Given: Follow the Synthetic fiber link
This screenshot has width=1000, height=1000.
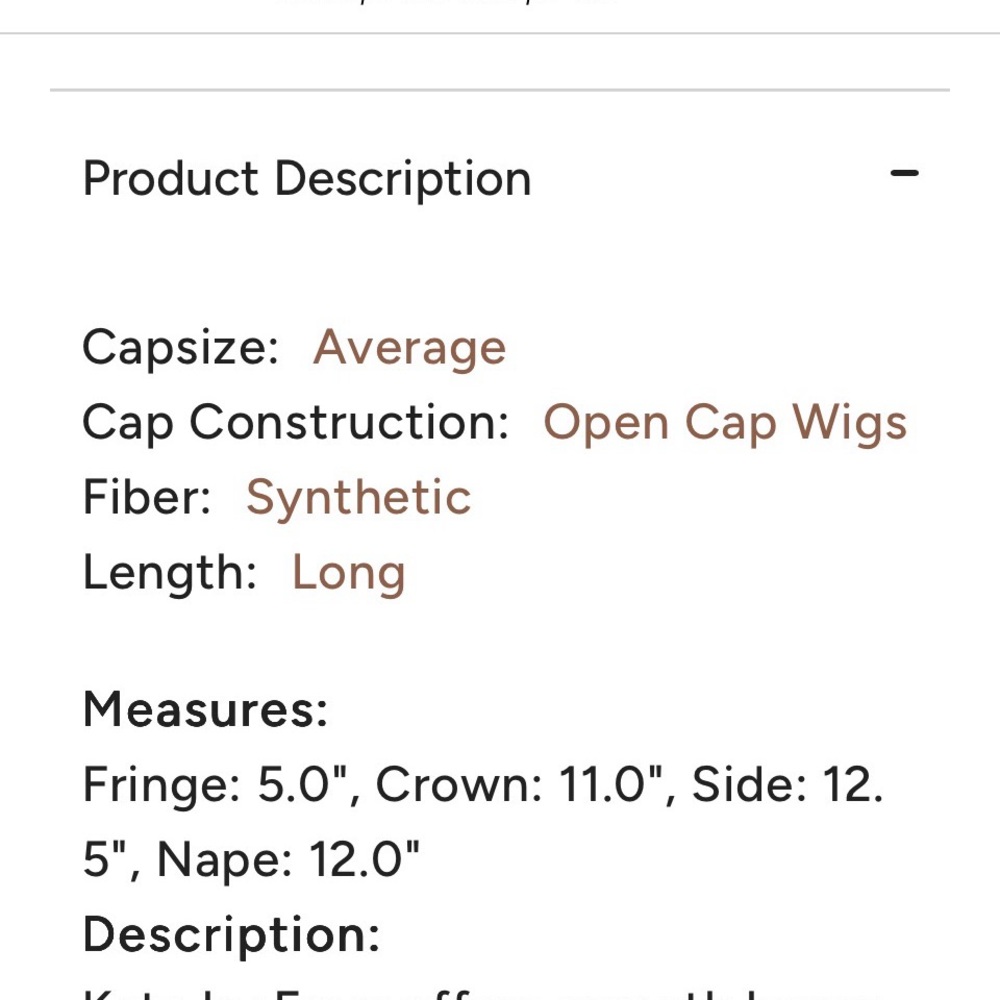Looking at the screenshot, I should (358, 498).
